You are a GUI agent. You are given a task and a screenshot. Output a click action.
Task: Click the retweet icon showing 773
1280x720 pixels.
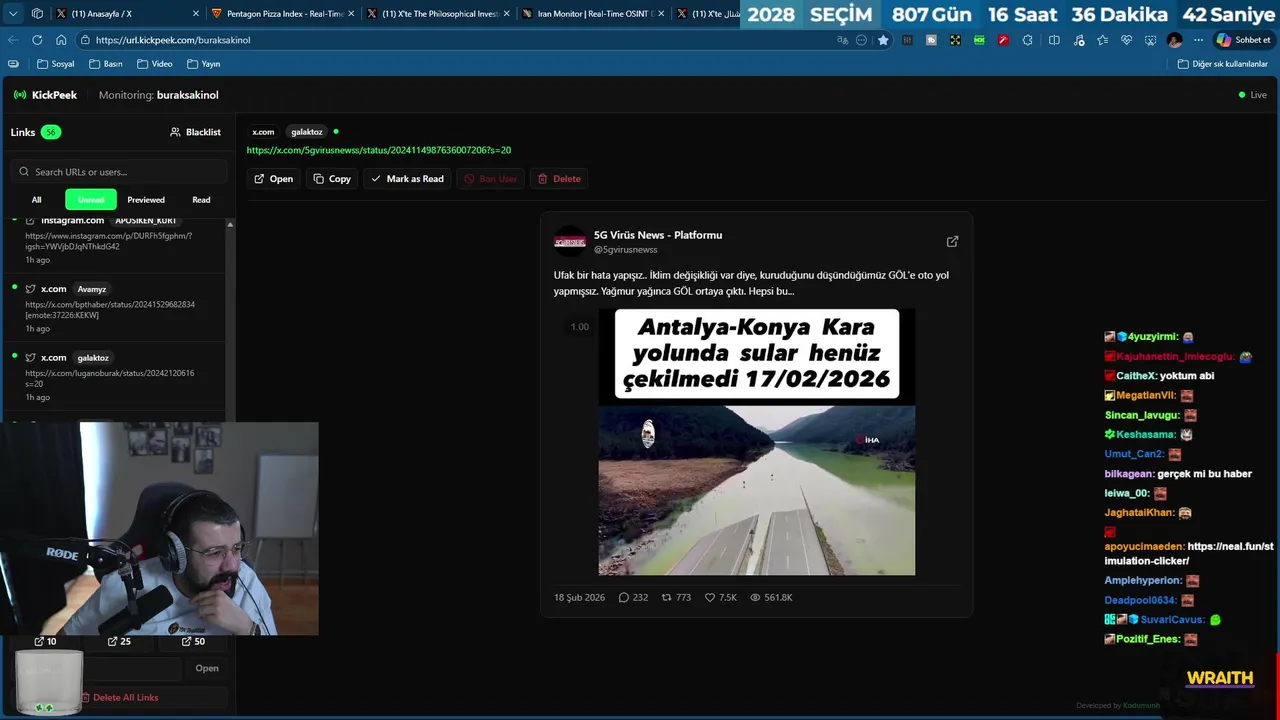(667, 597)
